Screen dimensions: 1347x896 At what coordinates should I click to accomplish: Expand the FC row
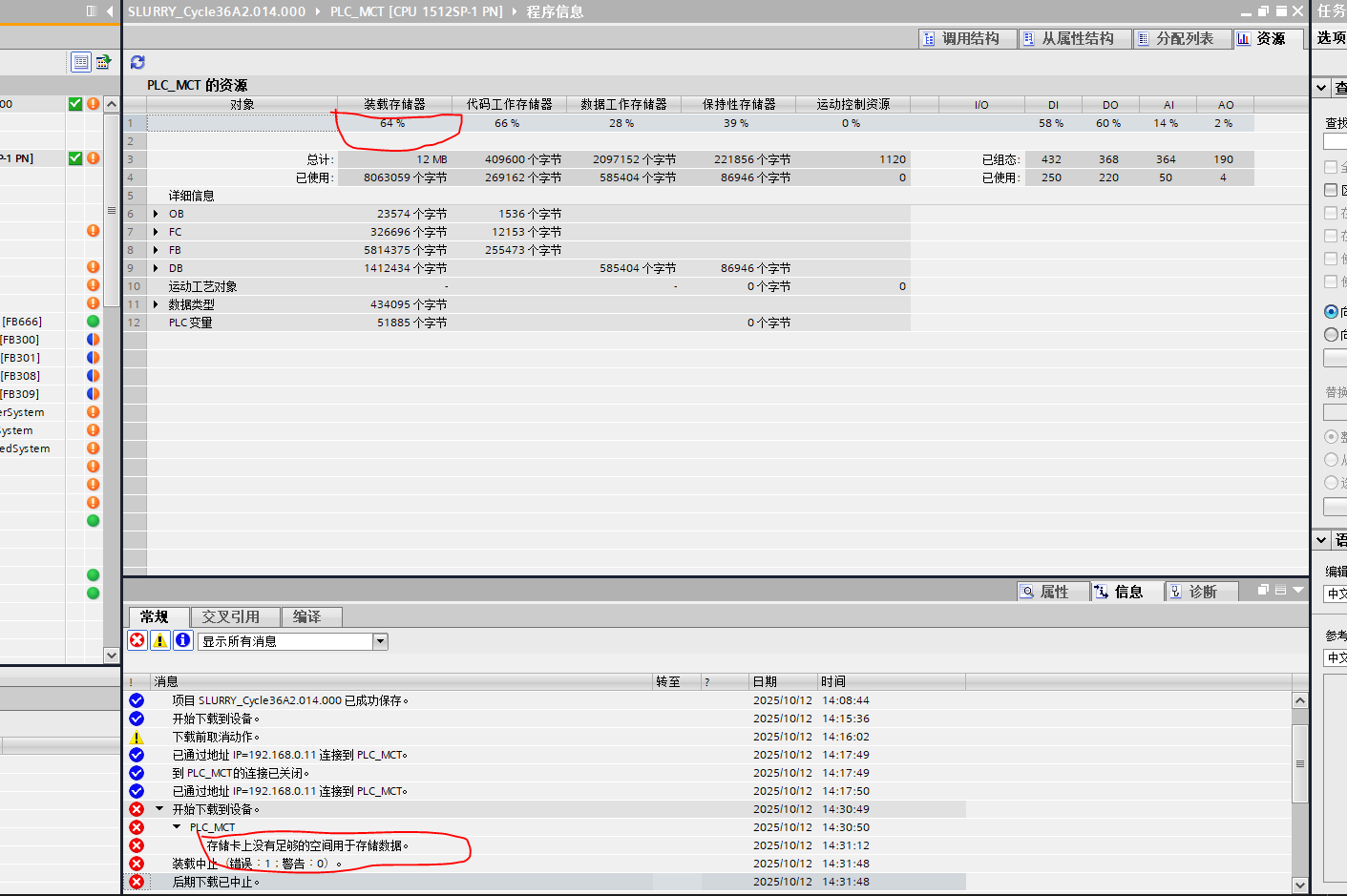[x=156, y=232]
